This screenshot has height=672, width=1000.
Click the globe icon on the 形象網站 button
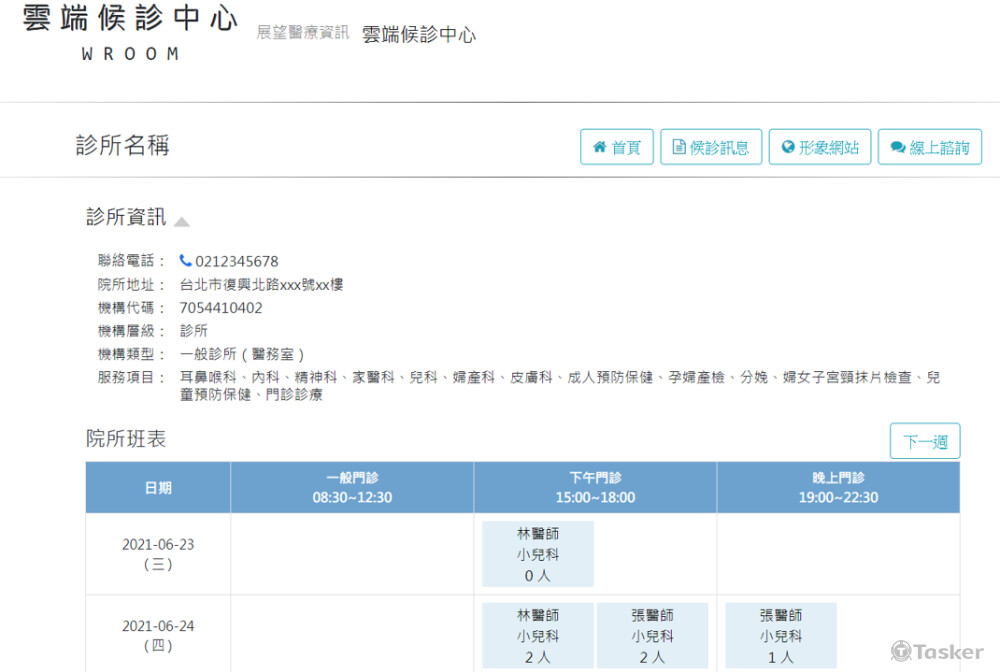coord(787,146)
